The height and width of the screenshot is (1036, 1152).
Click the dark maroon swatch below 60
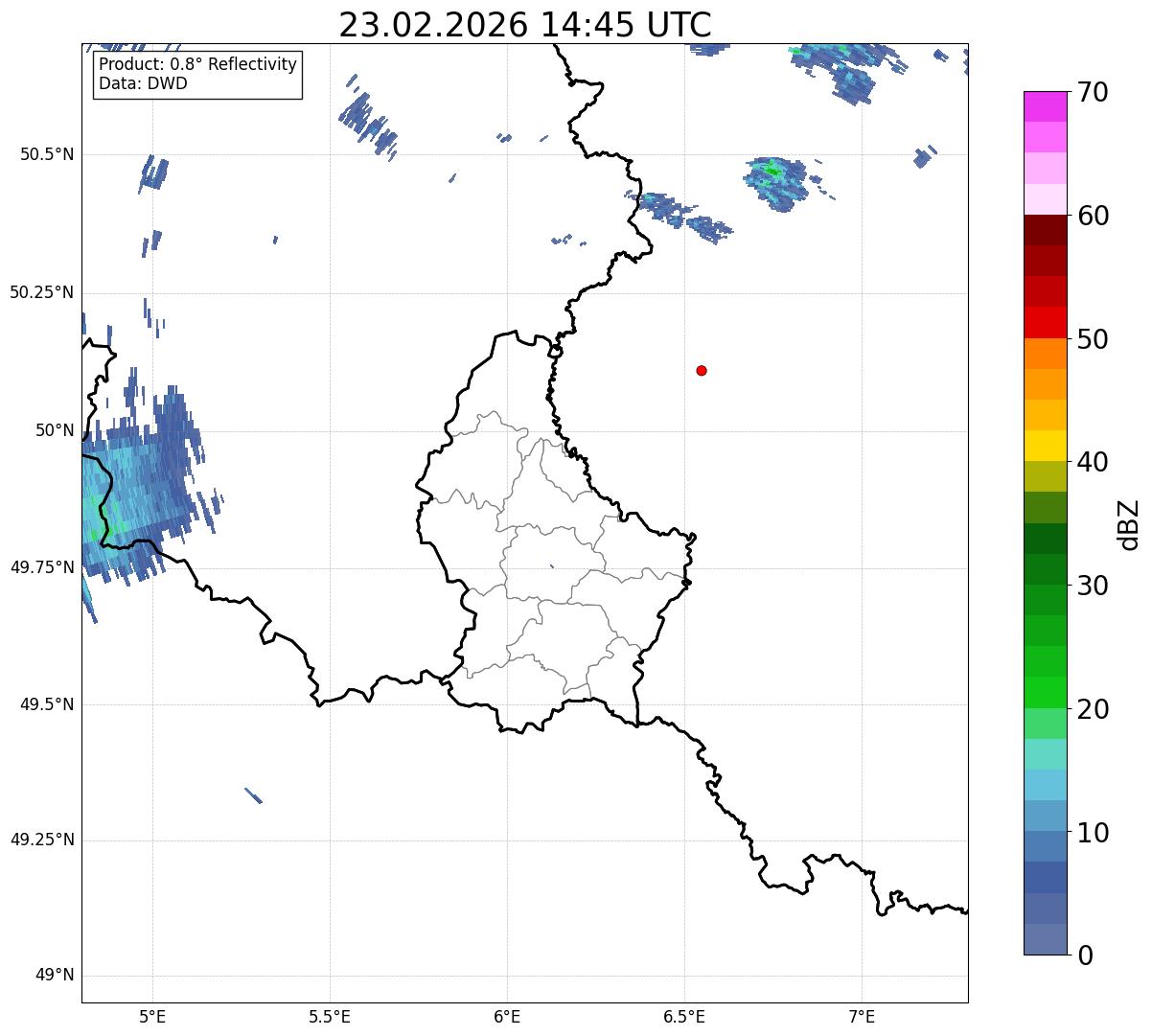click(x=1045, y=230)
